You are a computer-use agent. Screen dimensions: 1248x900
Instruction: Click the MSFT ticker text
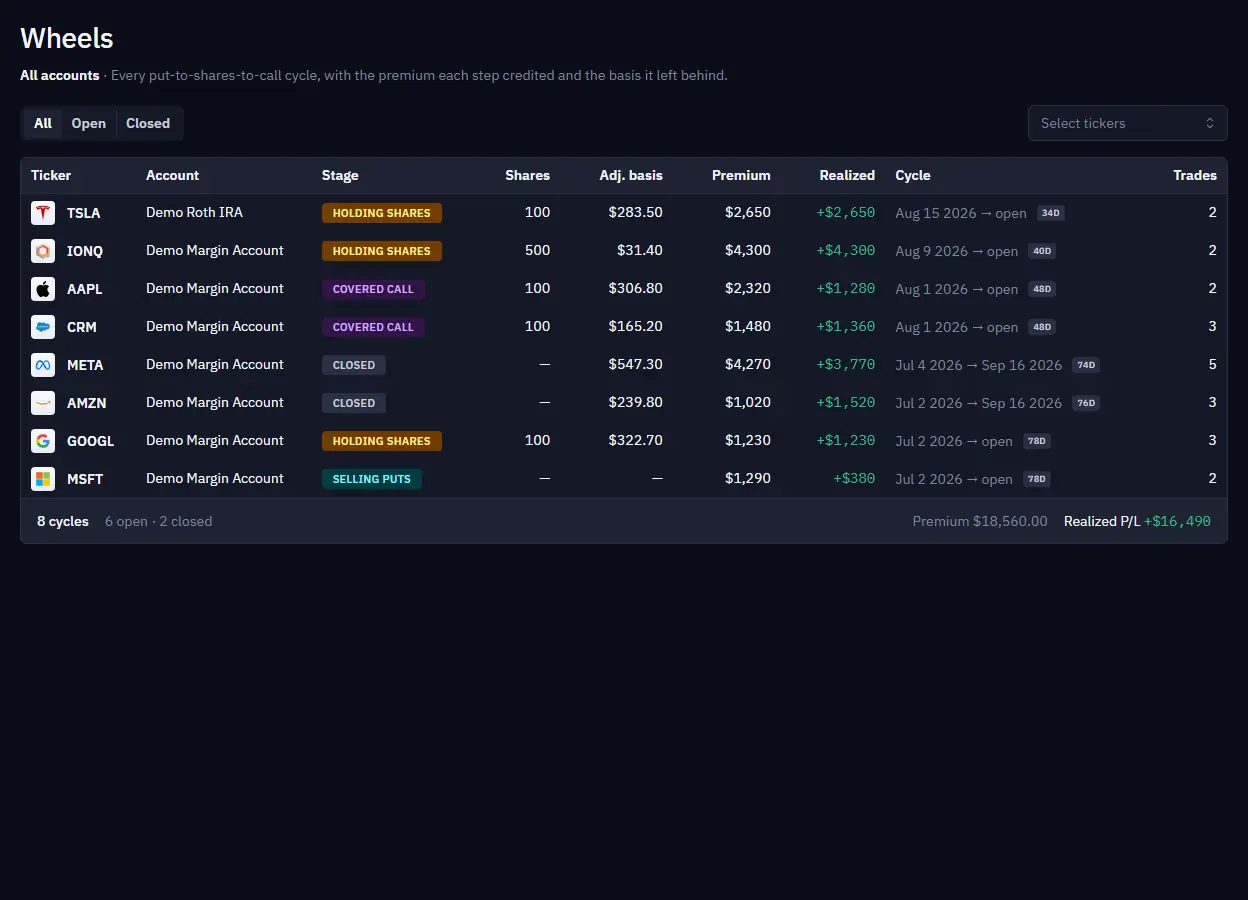click(x=85, y=479)
